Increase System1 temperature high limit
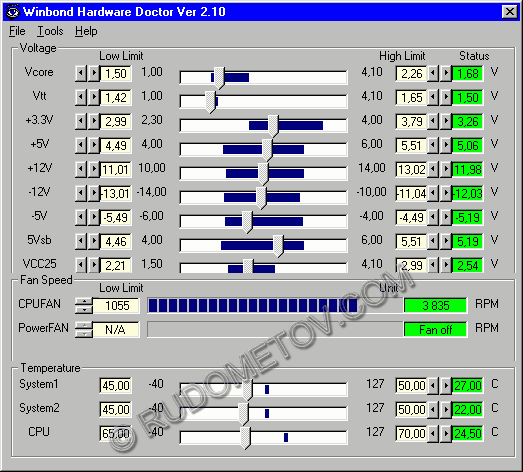 tap(446, 386)
